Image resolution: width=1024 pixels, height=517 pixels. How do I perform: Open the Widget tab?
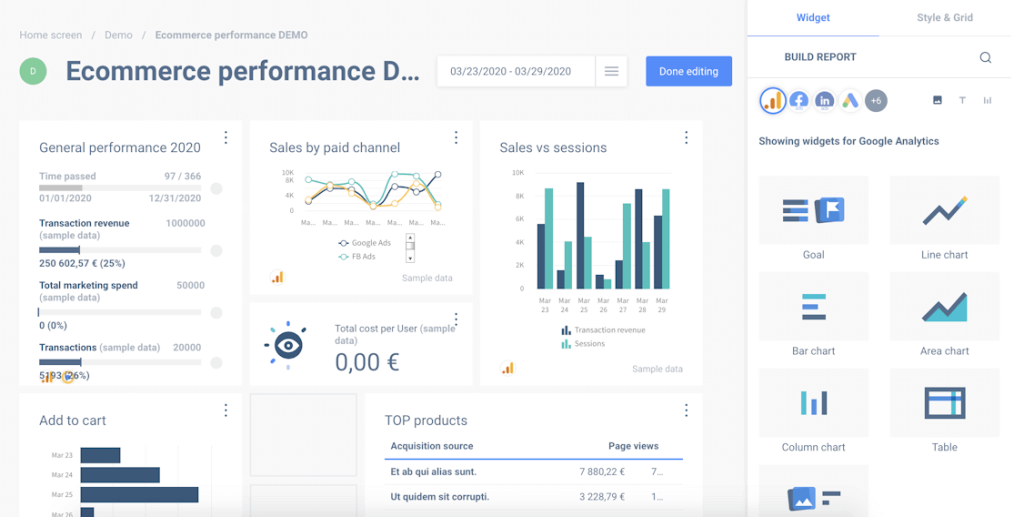point(813,18)
